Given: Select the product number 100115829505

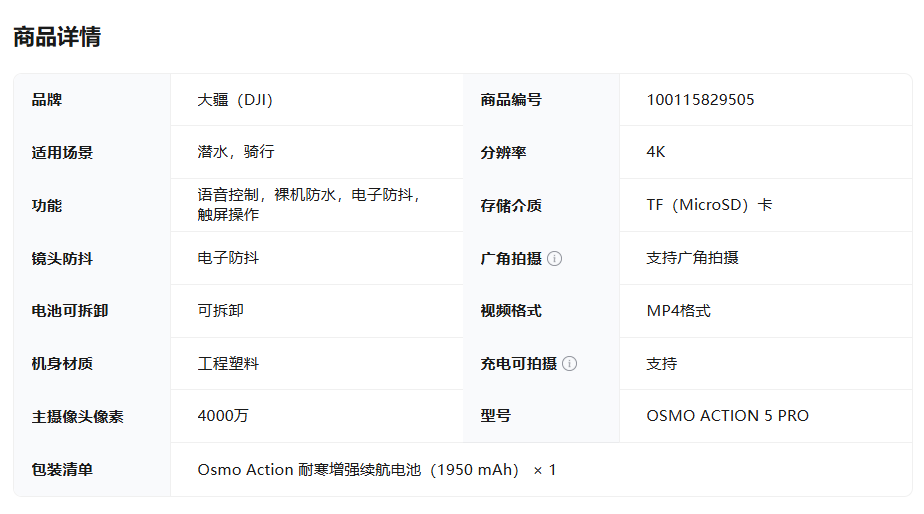Looking at the screenshot, I should 700,100.
